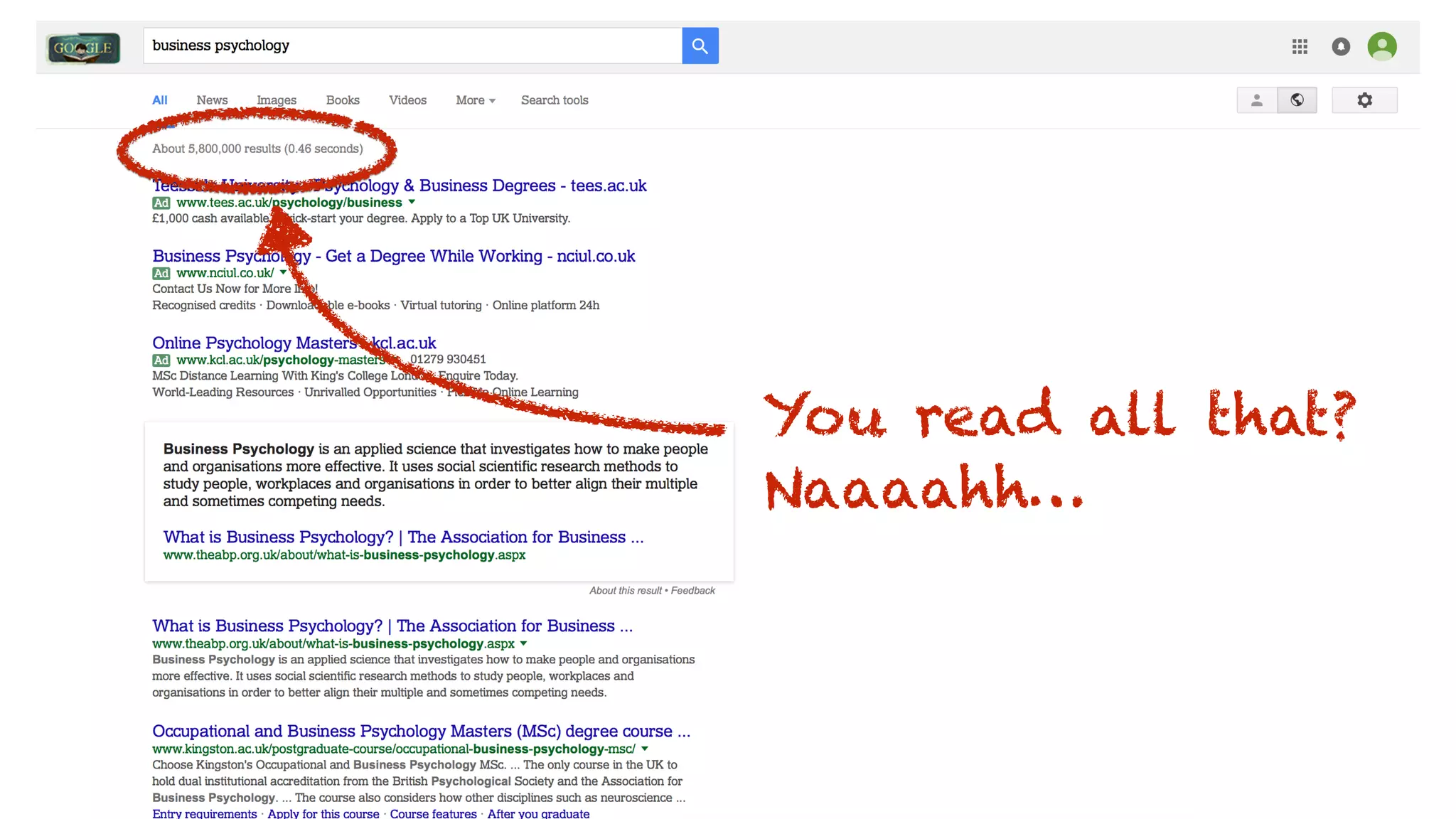Switch to the Books tab

(x=343, y=100)
